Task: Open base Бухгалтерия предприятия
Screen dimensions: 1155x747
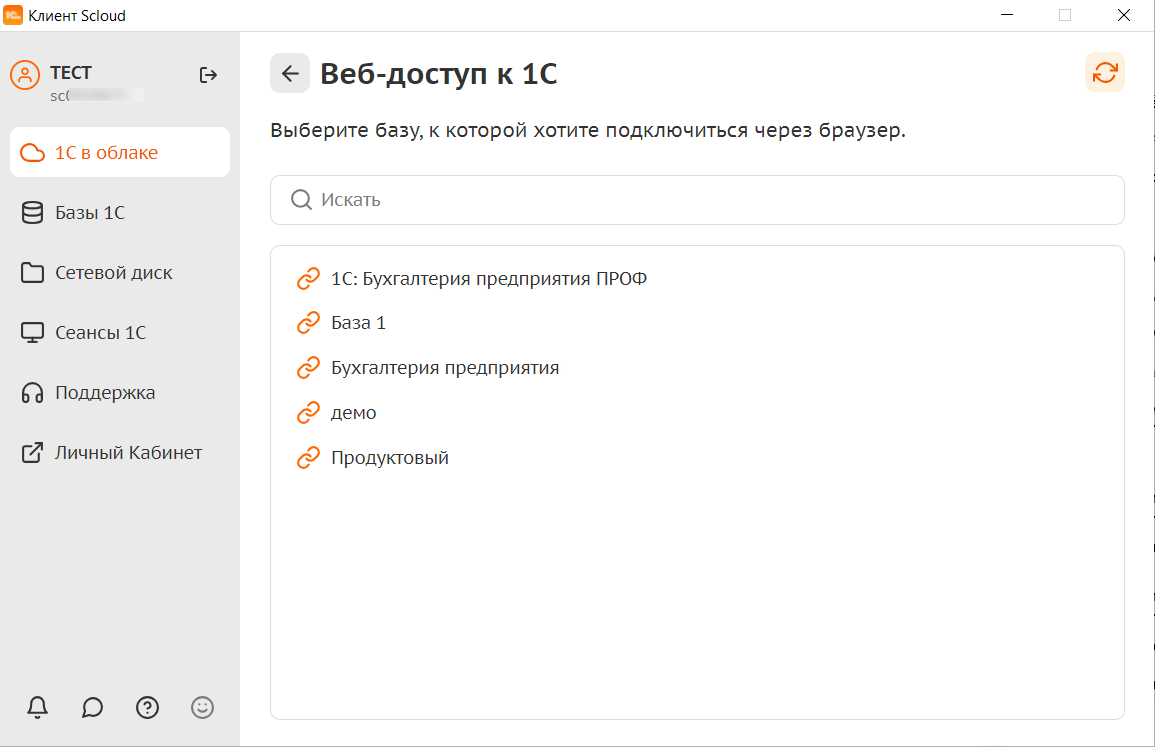Action: click(445, 368)
